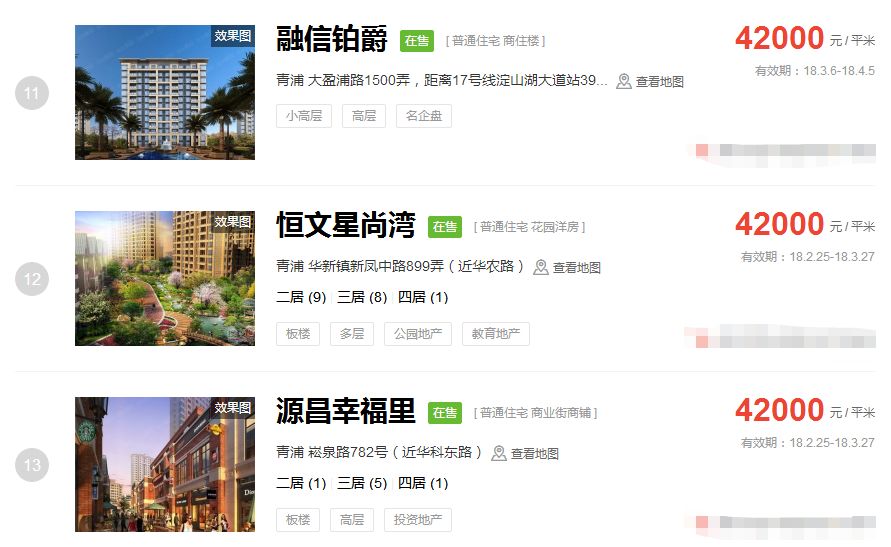The height and width of the screenshot is (547, 891).
Task: Click map pin icon for 源昌幸福里
Action: point(498,453)
